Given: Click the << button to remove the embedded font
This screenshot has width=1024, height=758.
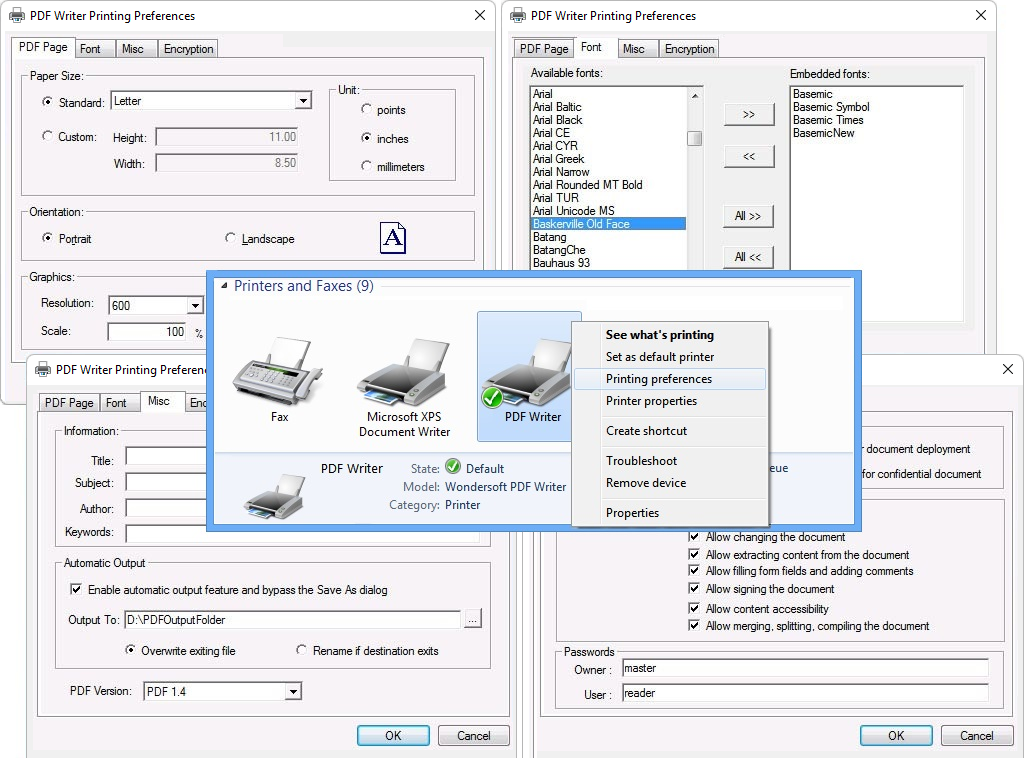Looking at the screenshot, I should pyautogui.click(x=748, y=156).
